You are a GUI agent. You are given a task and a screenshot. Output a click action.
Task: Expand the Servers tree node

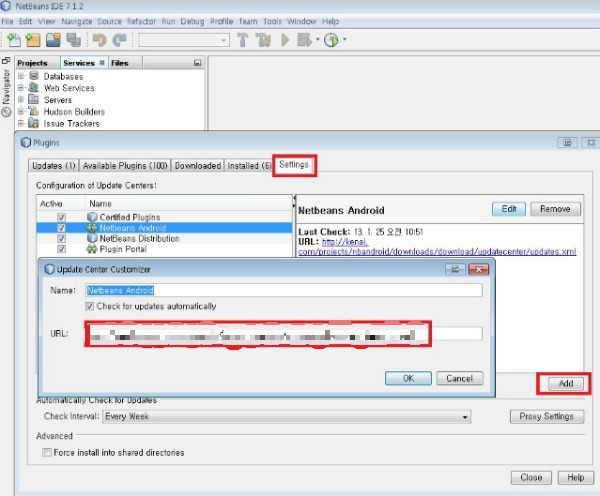point(21,100)
